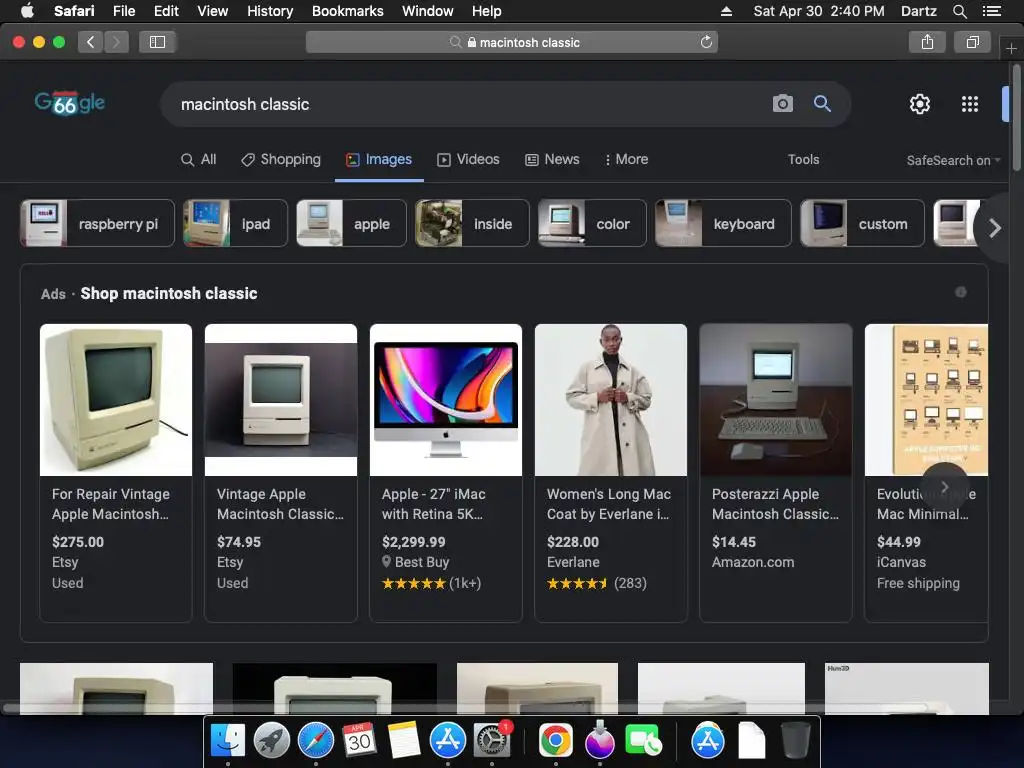
Task: Launch Google Chrome from the dock
Action: point(556,740)
